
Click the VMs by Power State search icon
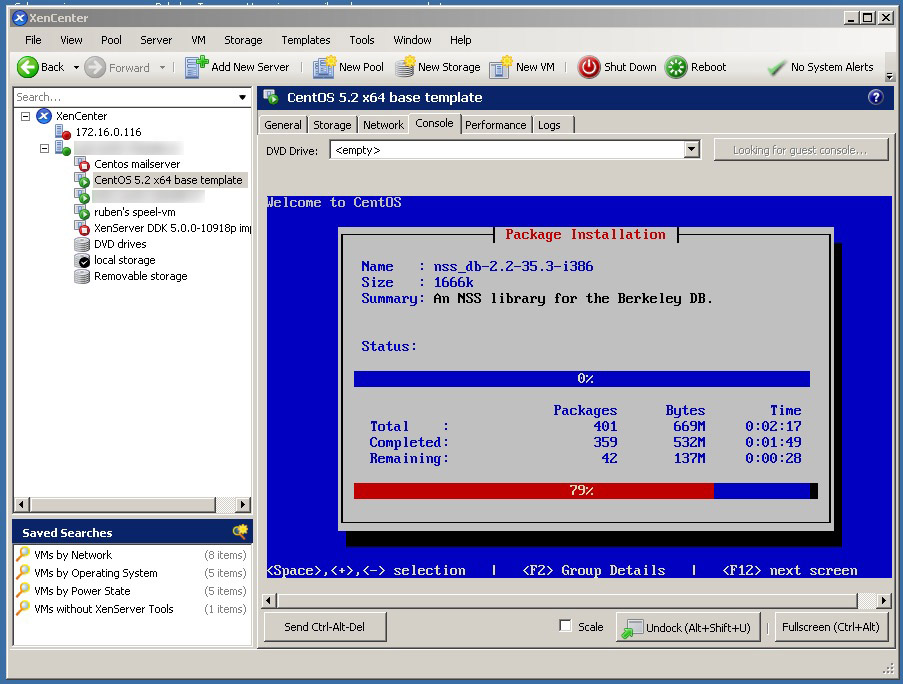tap(23, 590)
